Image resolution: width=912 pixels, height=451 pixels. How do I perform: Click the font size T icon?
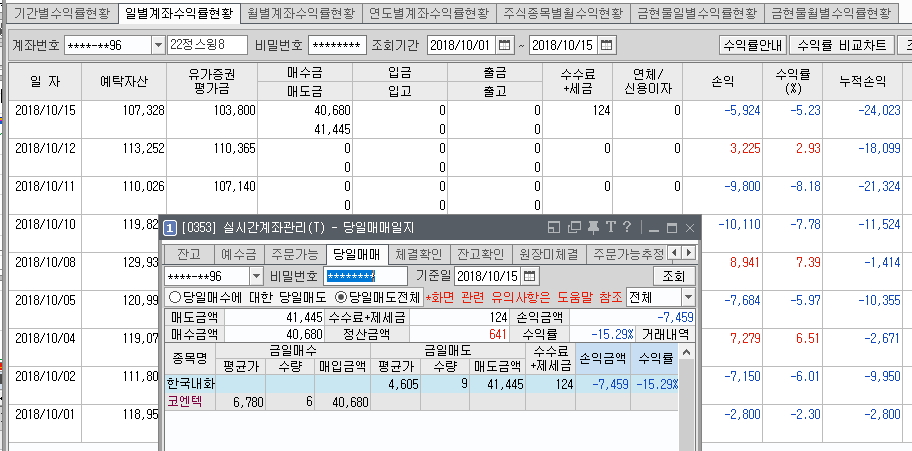610,227
